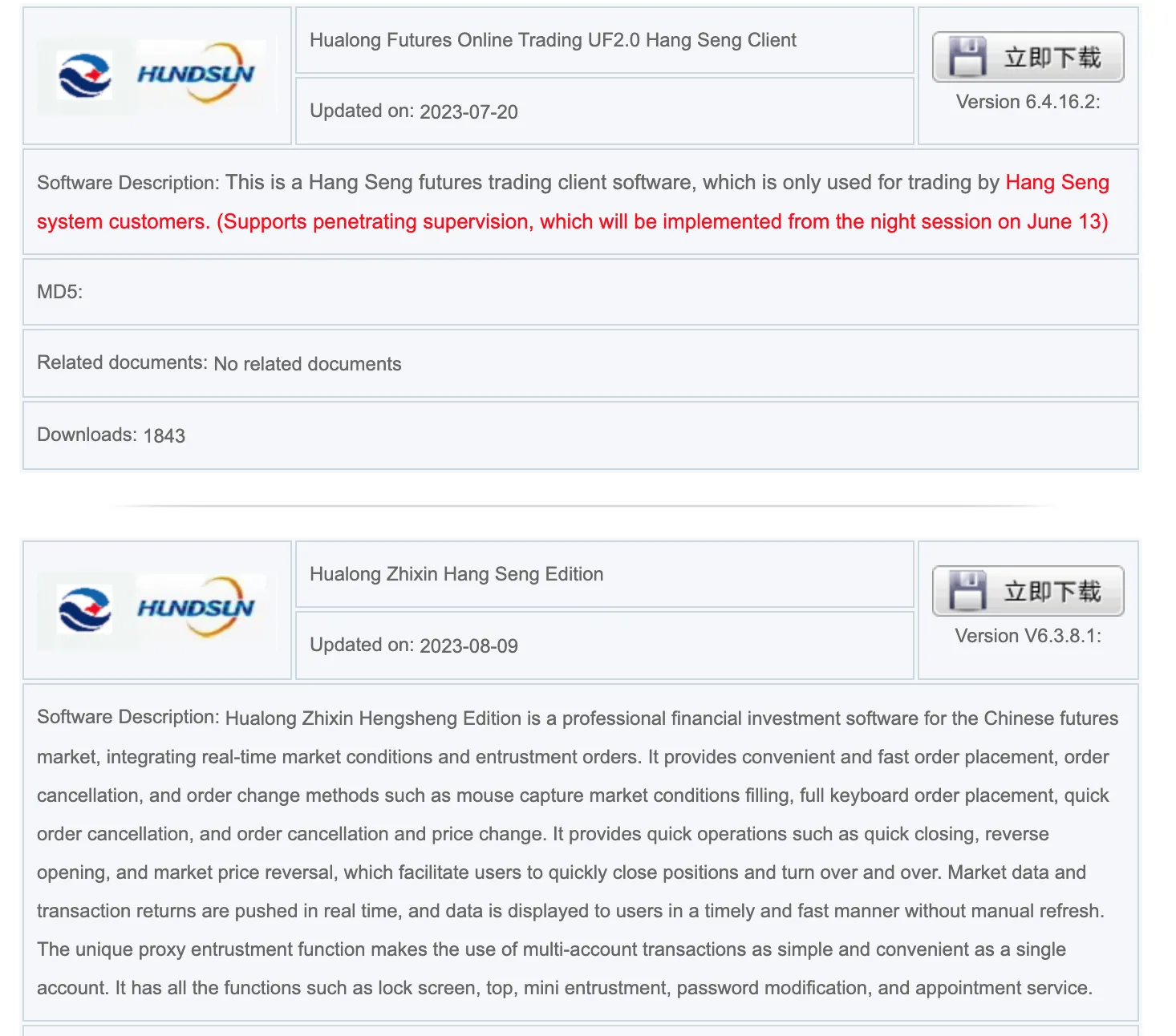Click the "Version 6.4.16.2:" label

tap(1028, 102)
